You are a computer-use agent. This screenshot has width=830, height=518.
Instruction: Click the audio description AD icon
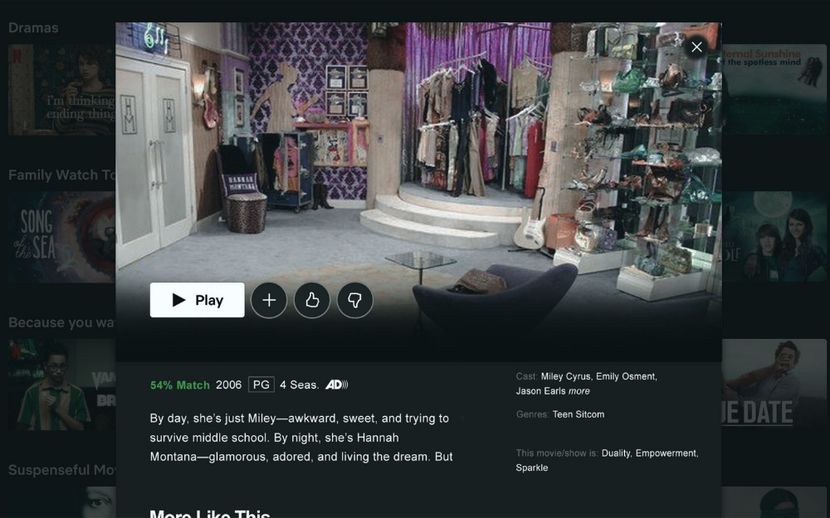point(336,384)
